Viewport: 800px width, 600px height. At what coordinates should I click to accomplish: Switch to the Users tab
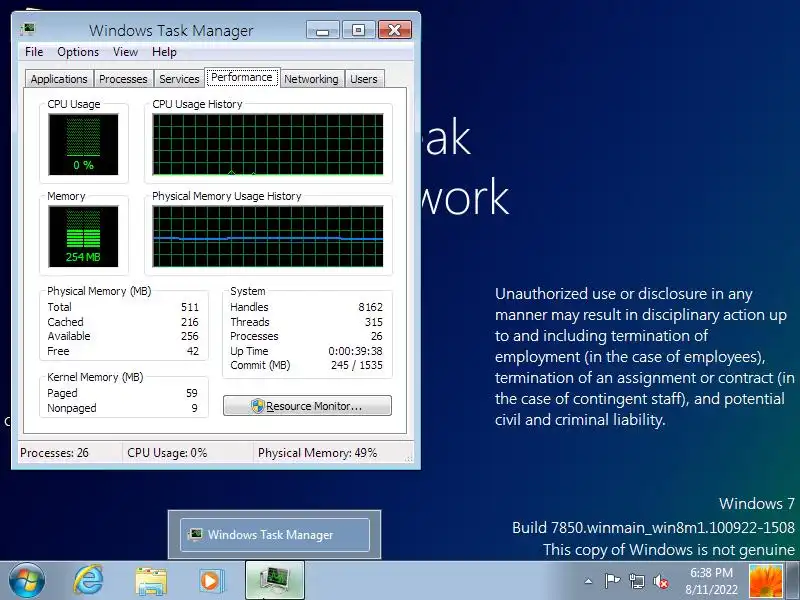coord(364,79)
